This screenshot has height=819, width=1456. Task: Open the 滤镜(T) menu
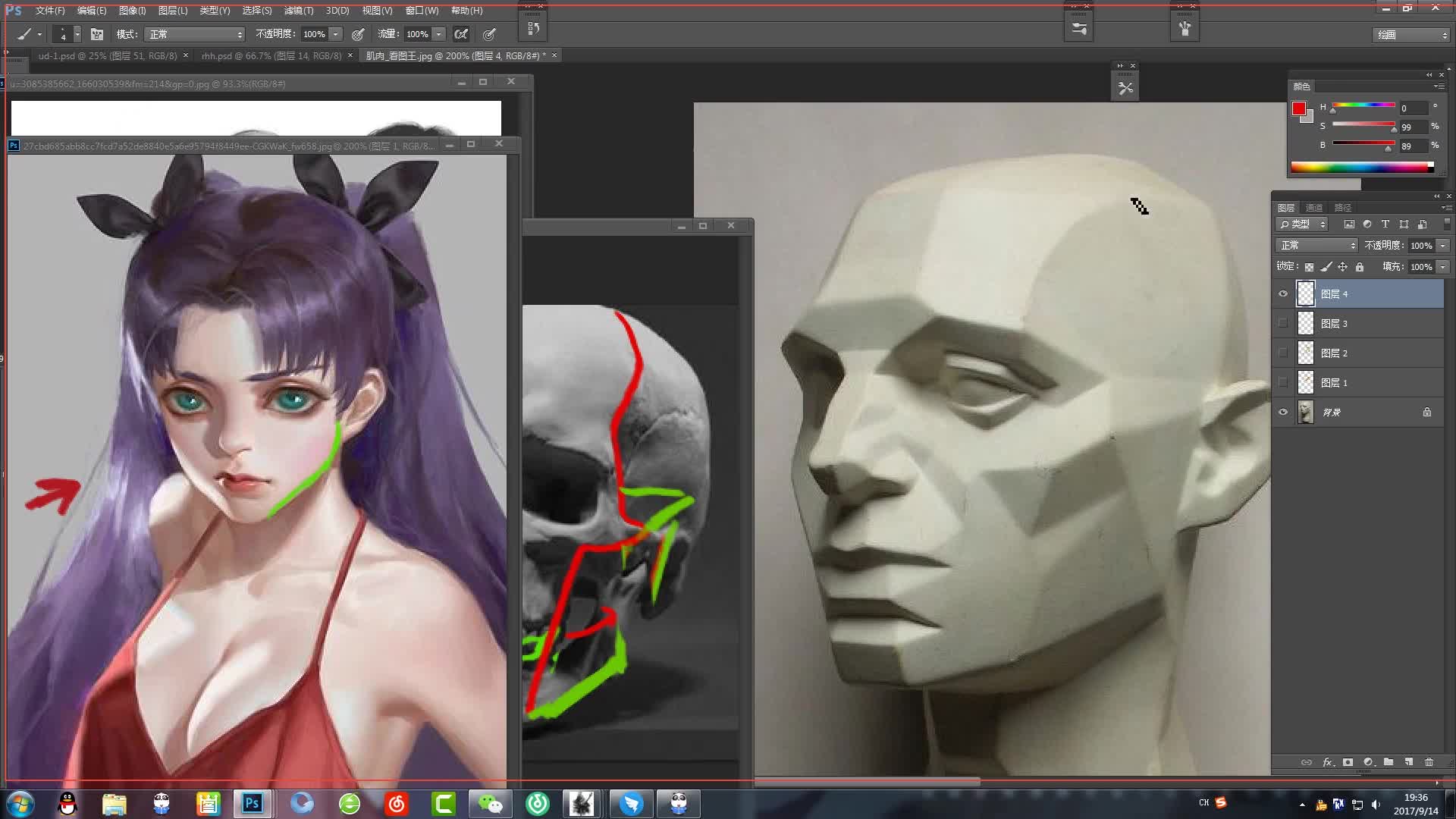click(x=299, y=11)
